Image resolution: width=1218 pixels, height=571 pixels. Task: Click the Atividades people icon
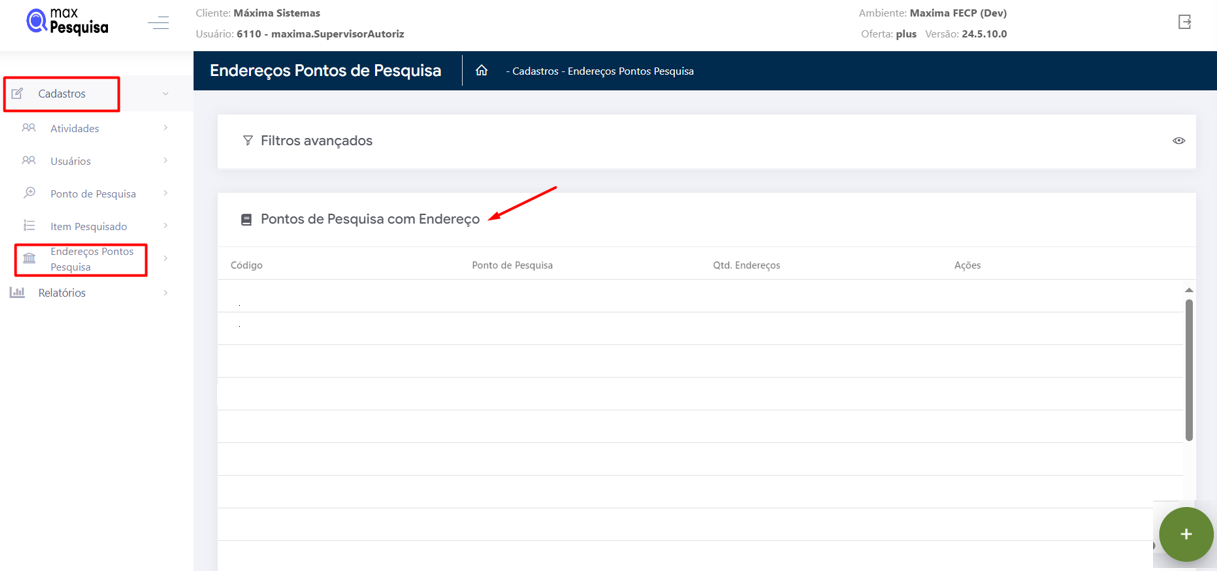click(x=29, y=128)
